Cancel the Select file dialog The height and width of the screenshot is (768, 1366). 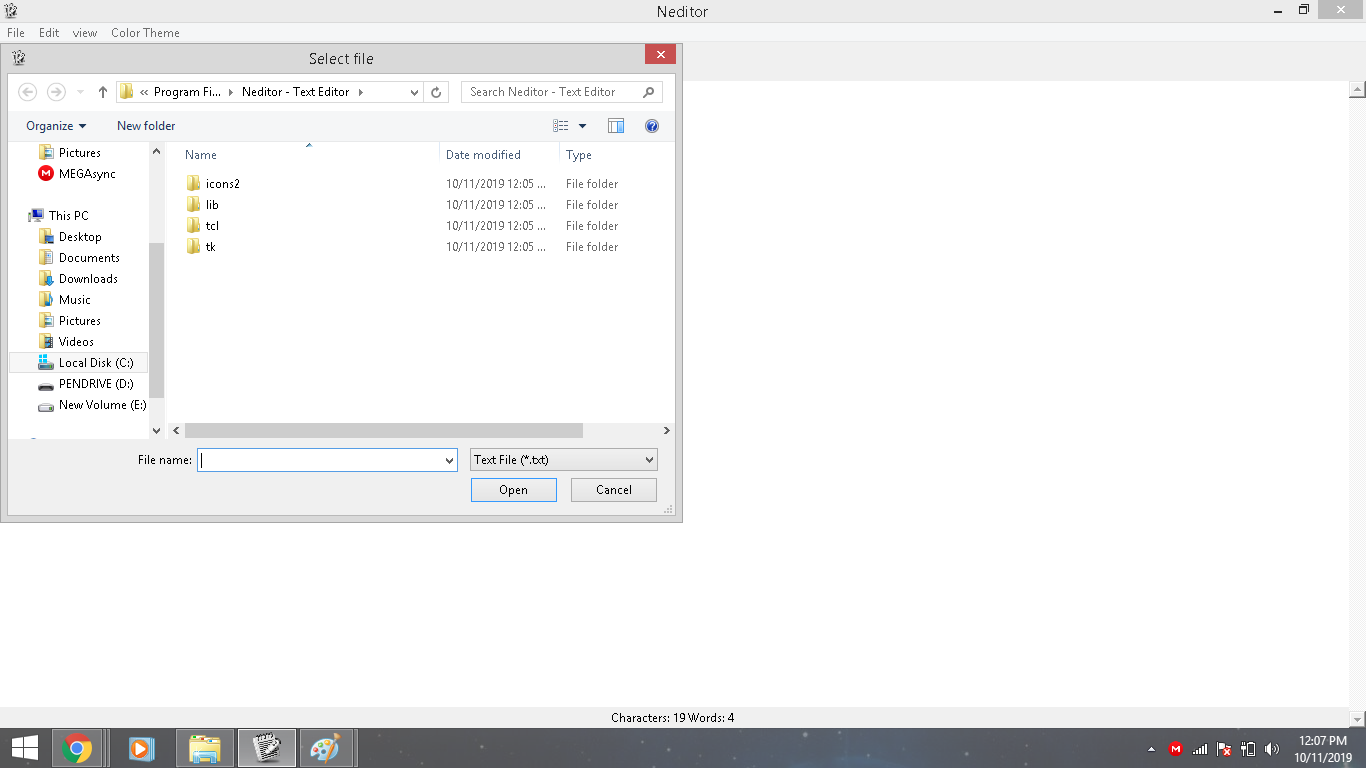(614, 490)
